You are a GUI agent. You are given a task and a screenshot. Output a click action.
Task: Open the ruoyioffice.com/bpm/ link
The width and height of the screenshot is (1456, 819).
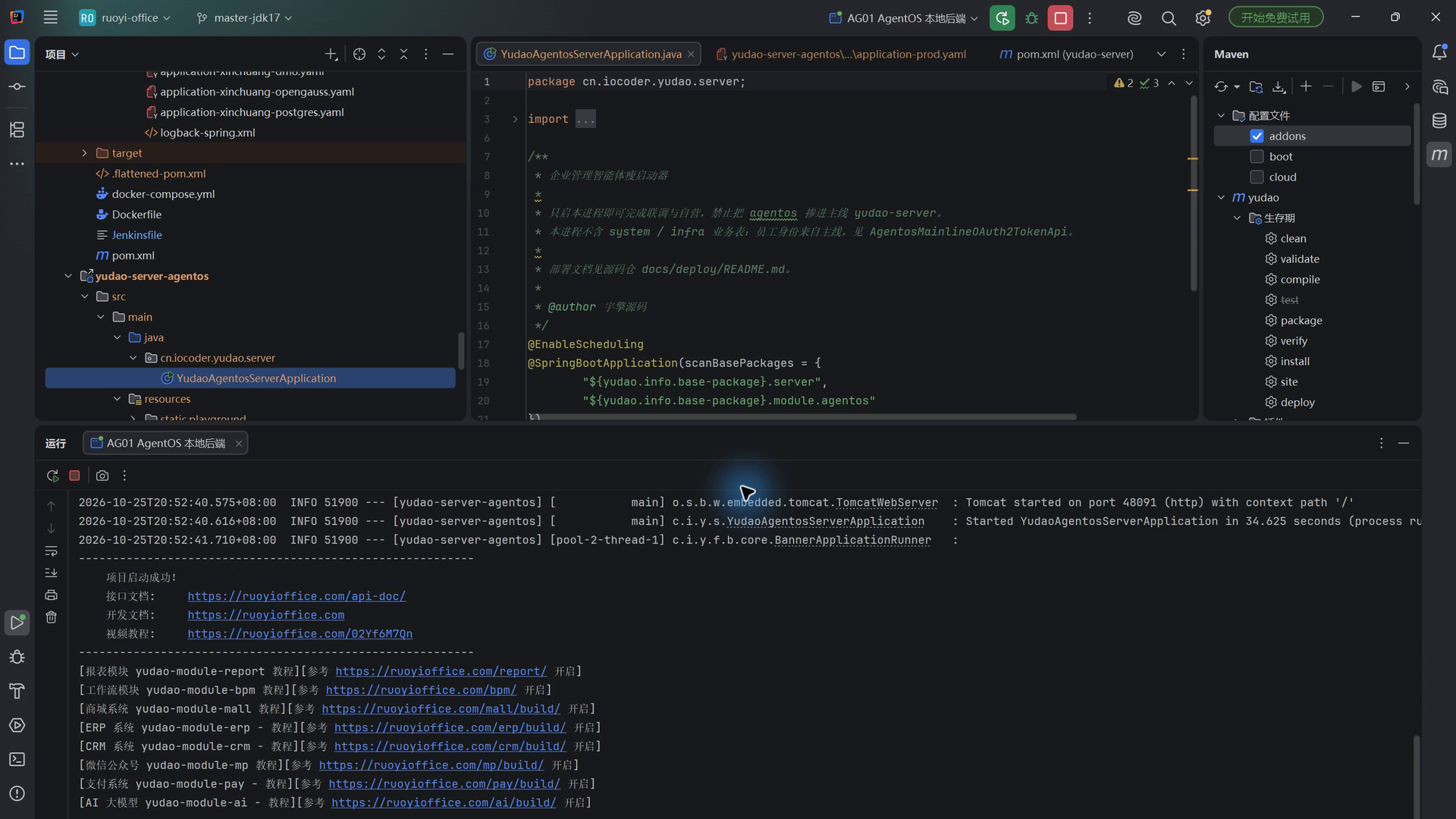coord(421,690)
